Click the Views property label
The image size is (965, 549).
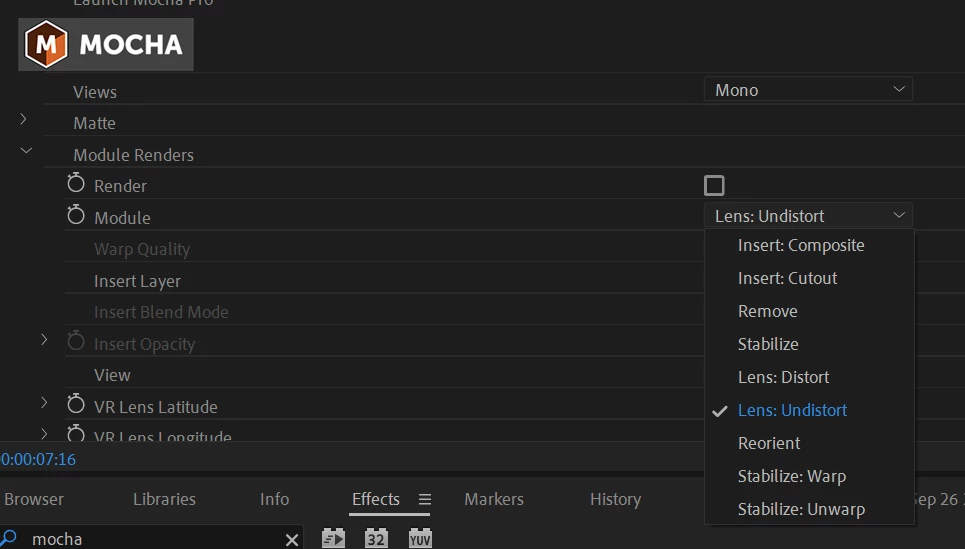tap(95, 92)
